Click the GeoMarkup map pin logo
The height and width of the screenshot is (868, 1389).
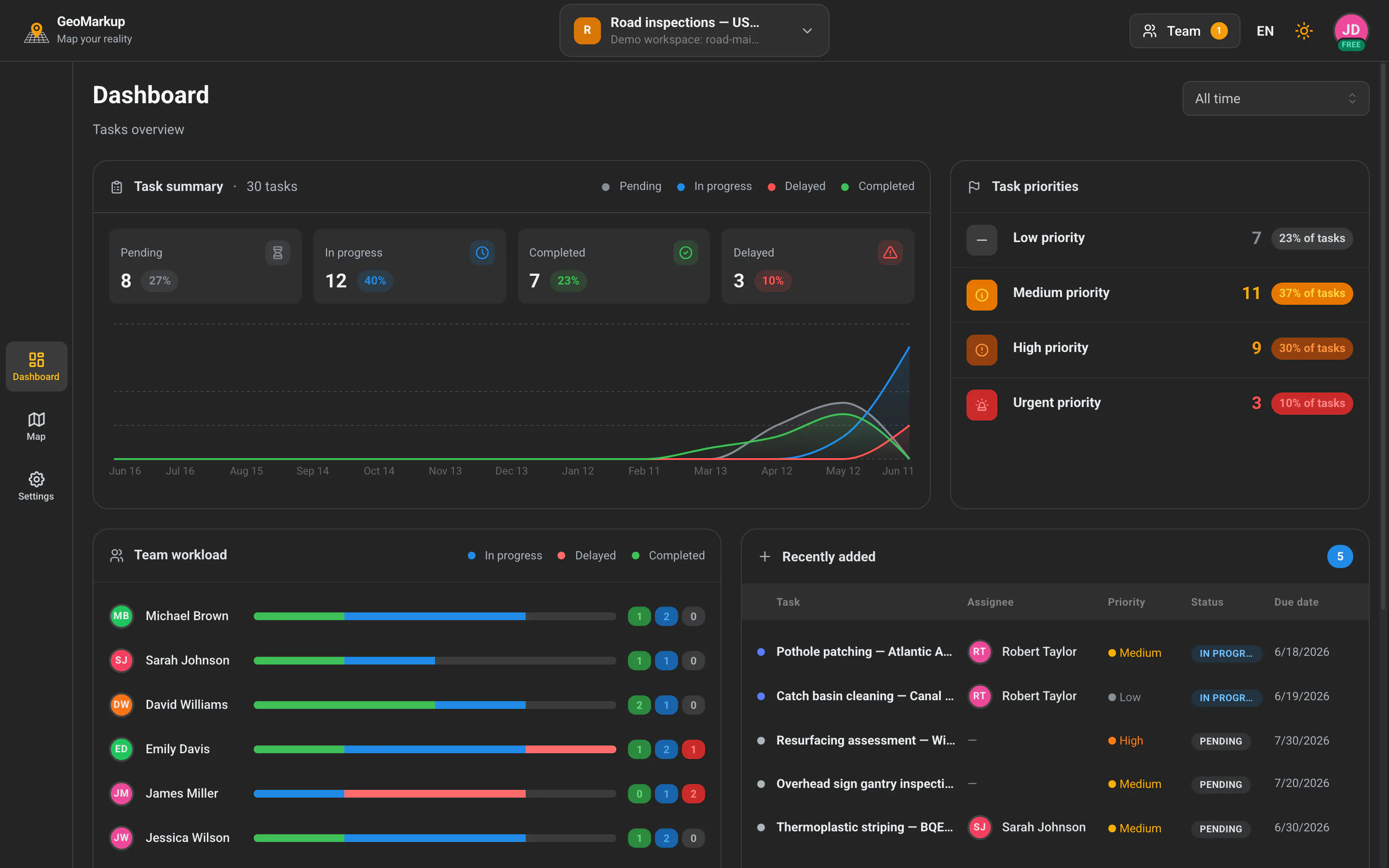36,32
